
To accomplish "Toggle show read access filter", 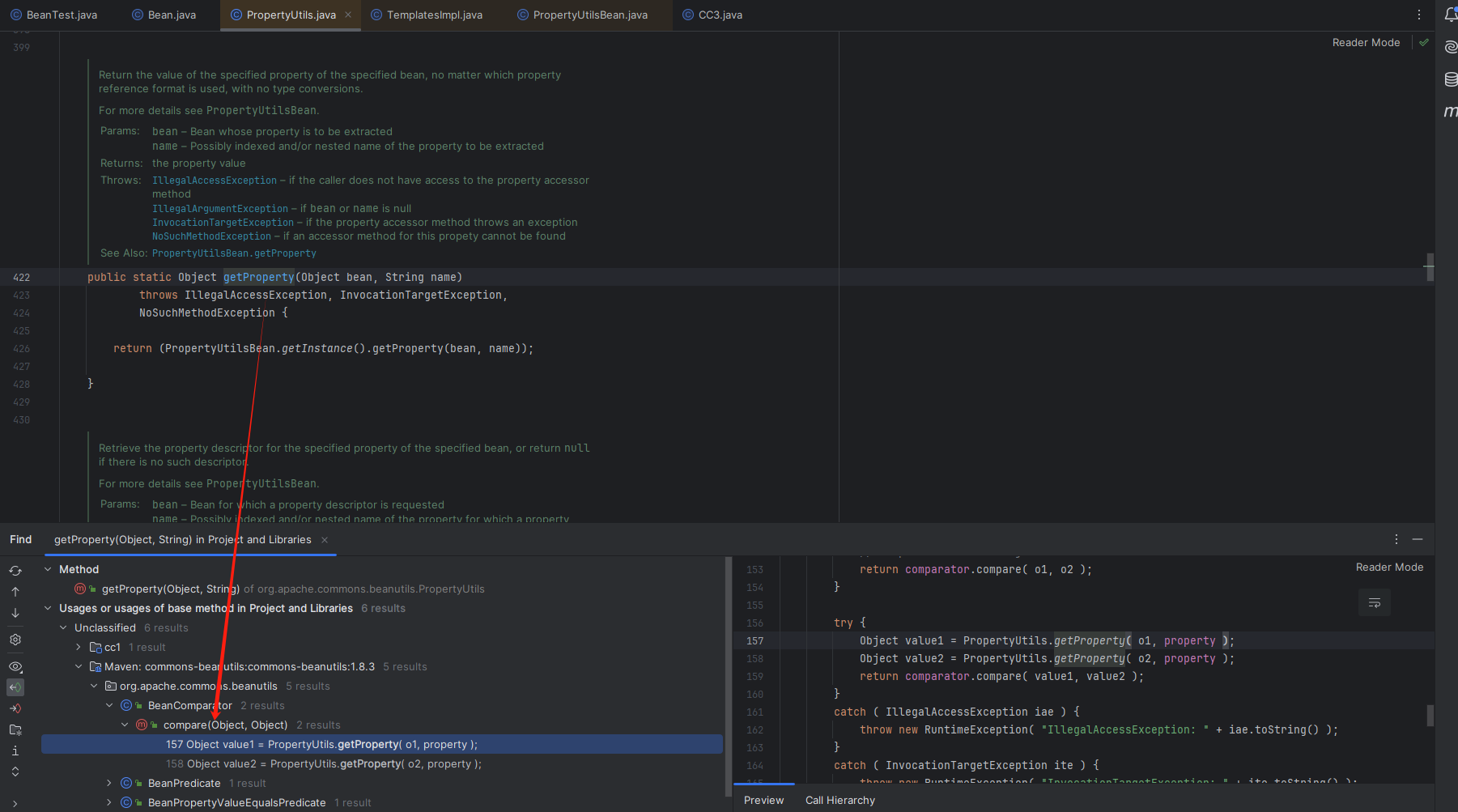I will (15, 687).
